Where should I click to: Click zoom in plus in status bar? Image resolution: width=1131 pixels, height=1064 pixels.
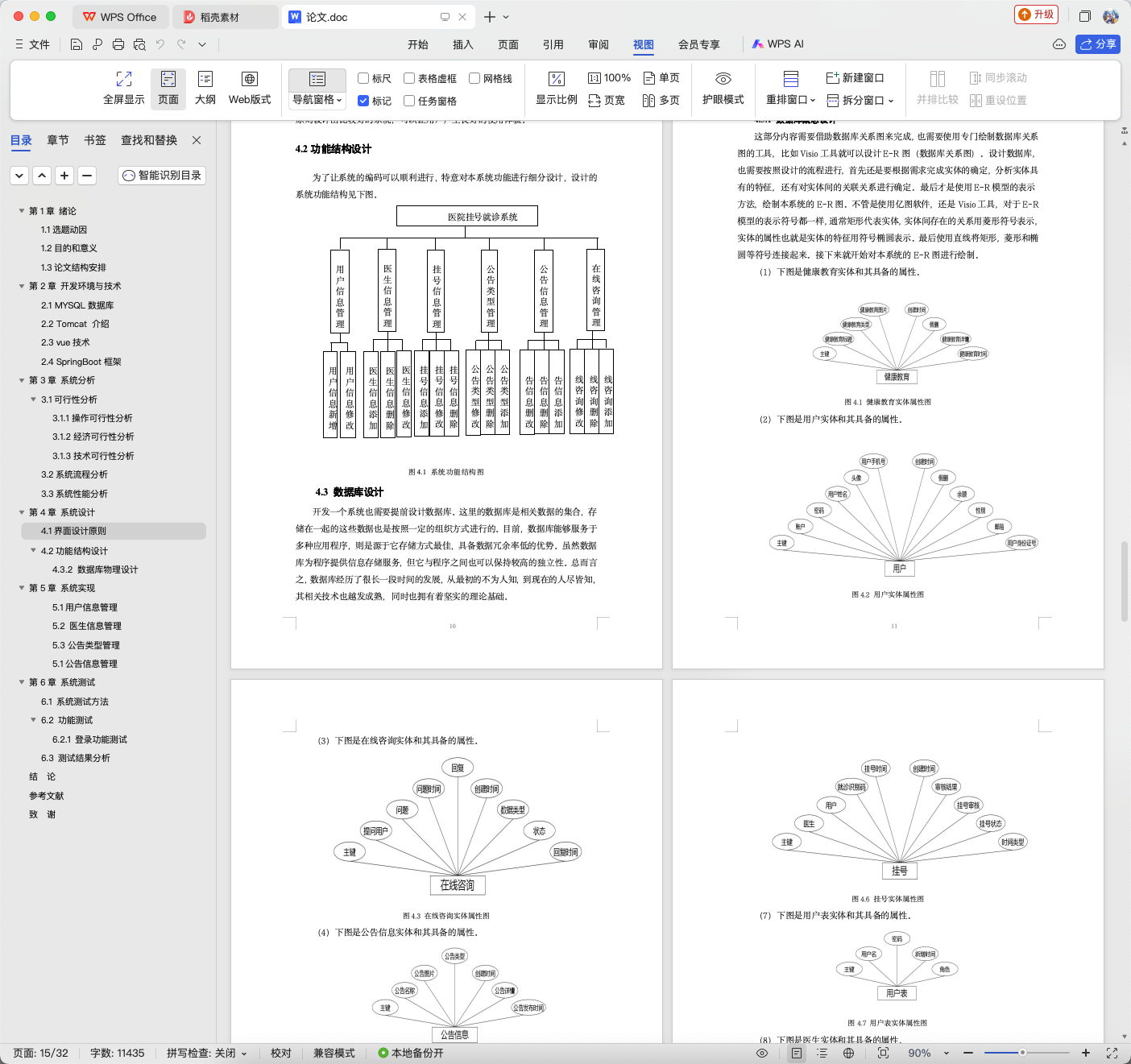1086,1053
